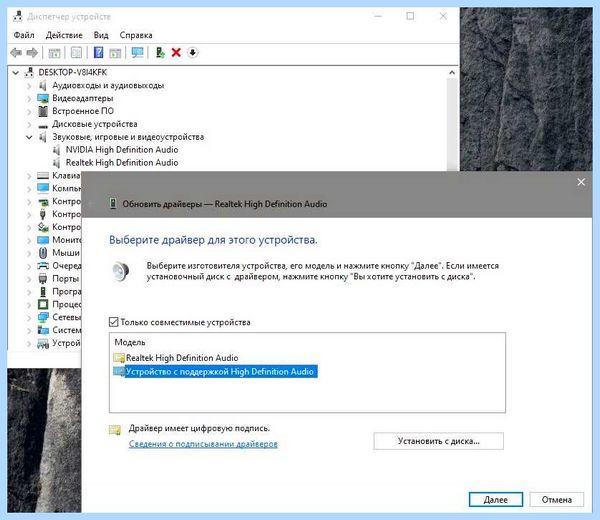Screen dimensions: 600x520
Task: Collapse the DESKTOP-V8I4KFK root node
Action: click(x=16, y=72)
